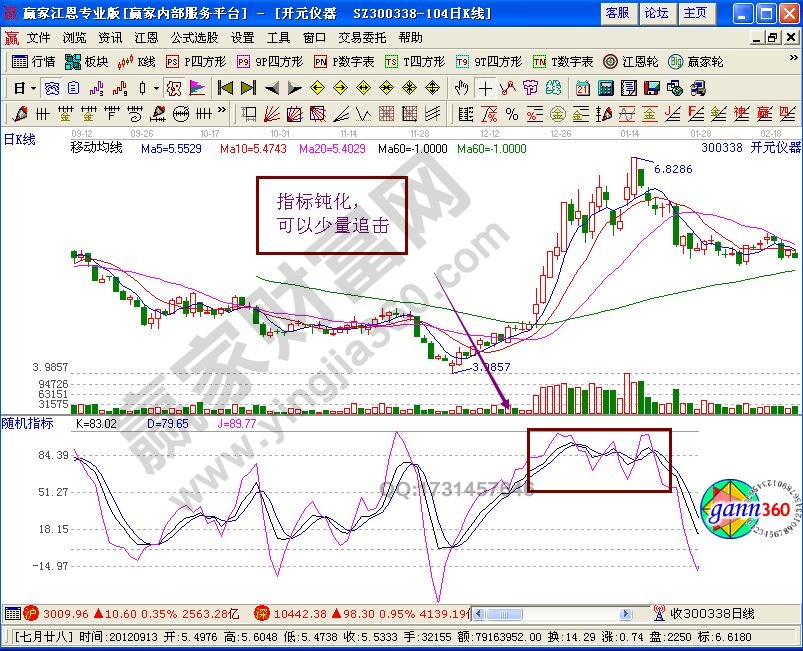Click the 论坛 forum button
803x651 pixels.
point(656,13)
